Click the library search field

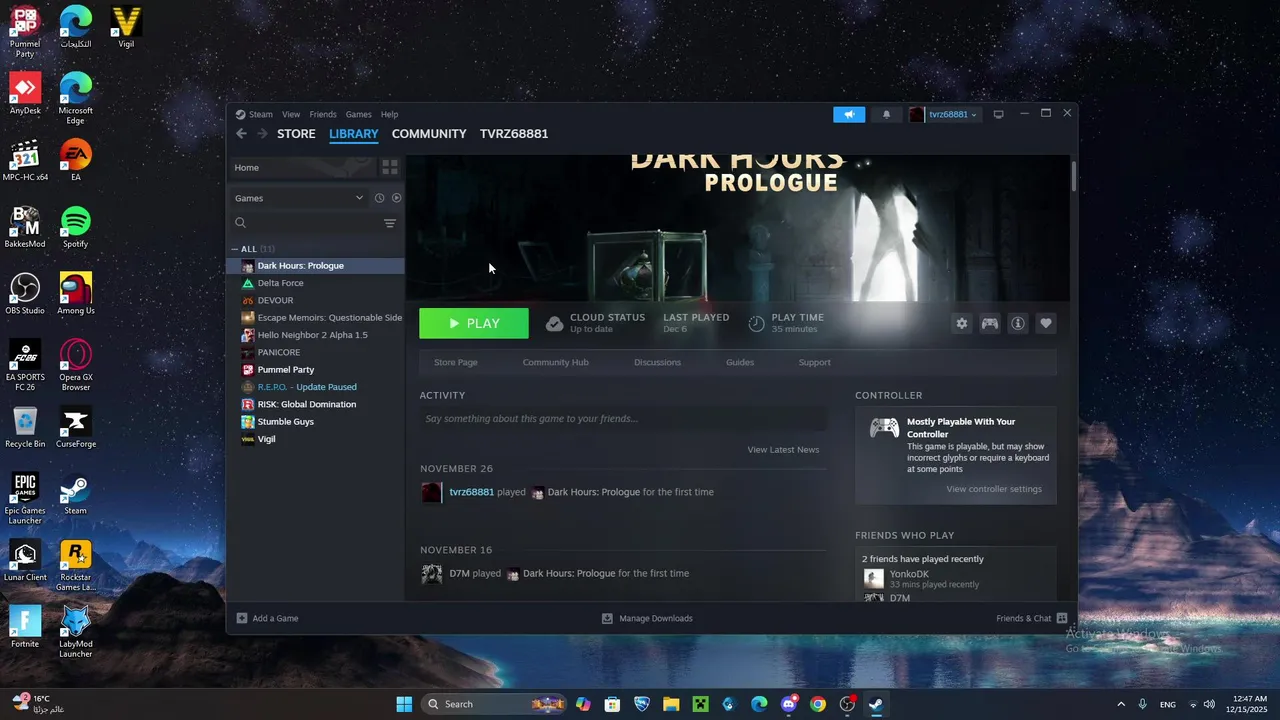point(305,223)
